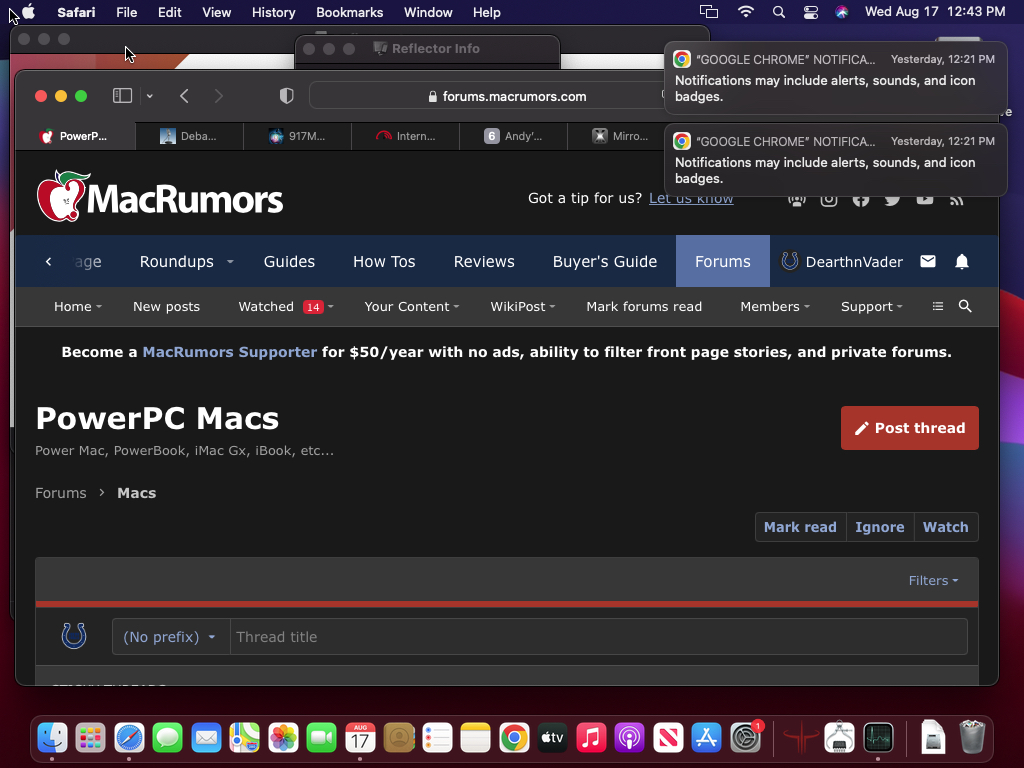Open the DearthnVader account link
The height and width of the screenshot is (768, 1024).
point(842,262)
